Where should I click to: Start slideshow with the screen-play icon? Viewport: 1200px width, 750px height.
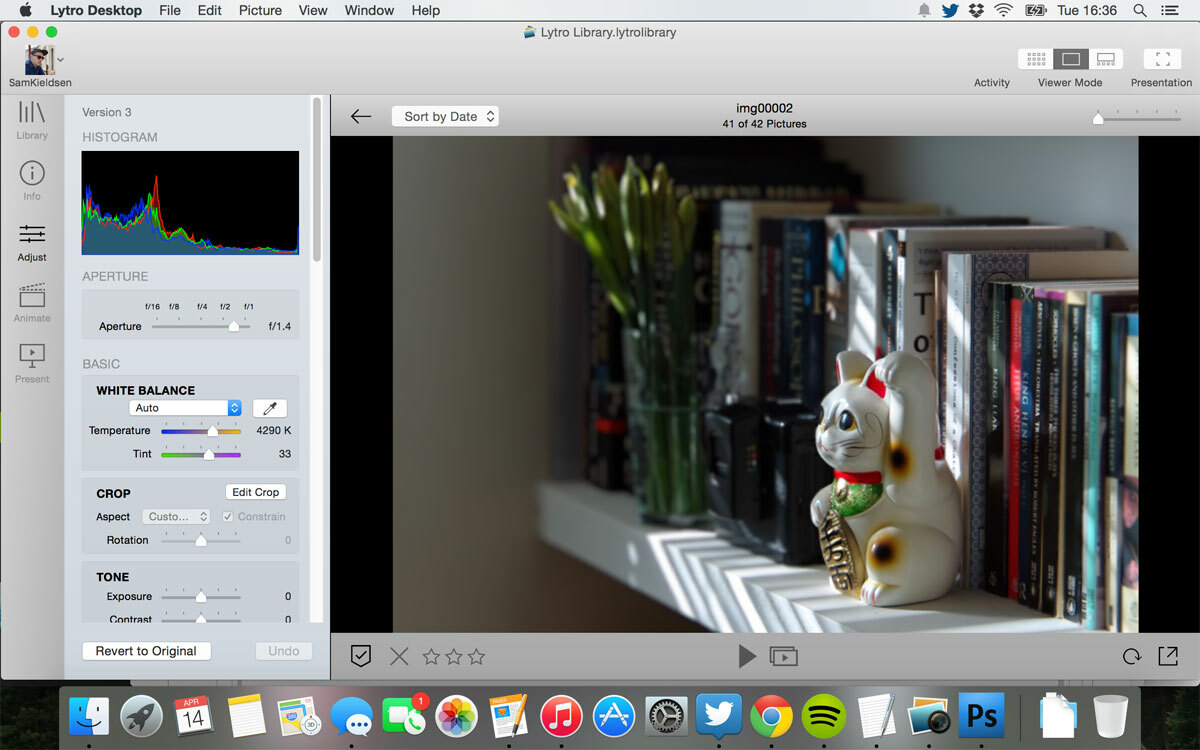(x=783, y=657)
